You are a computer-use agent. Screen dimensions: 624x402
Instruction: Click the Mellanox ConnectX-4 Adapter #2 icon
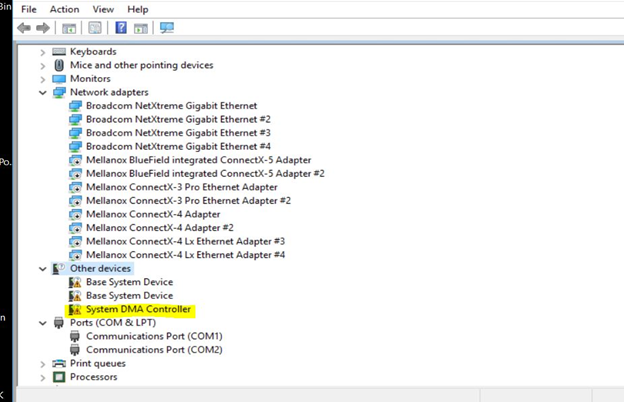(x=75, y=228)
